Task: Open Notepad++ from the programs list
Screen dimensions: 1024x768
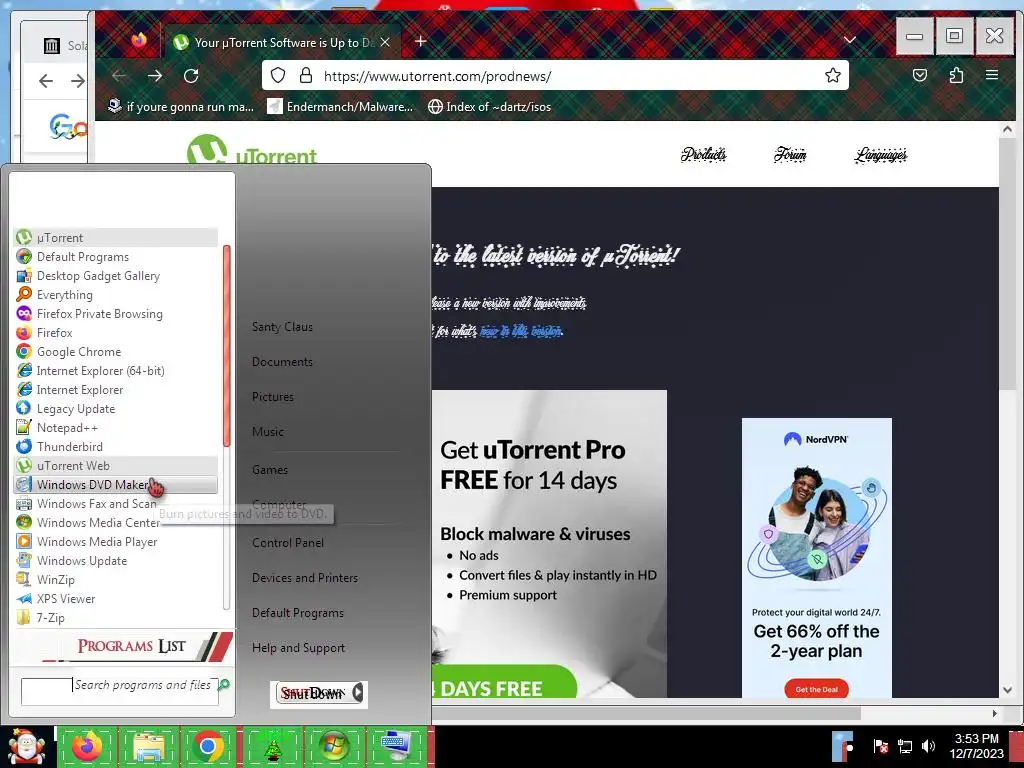Action: pos(116,428)
